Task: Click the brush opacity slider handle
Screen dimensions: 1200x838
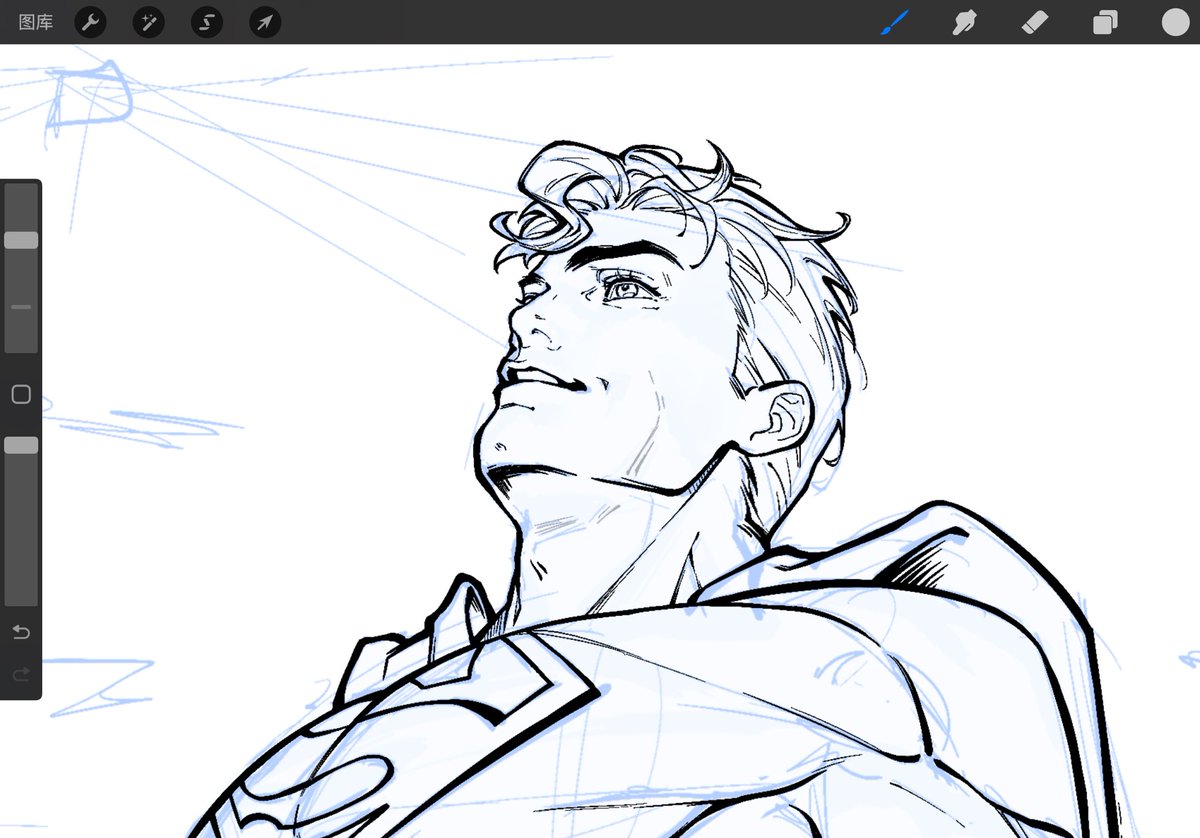Action: 21,445
